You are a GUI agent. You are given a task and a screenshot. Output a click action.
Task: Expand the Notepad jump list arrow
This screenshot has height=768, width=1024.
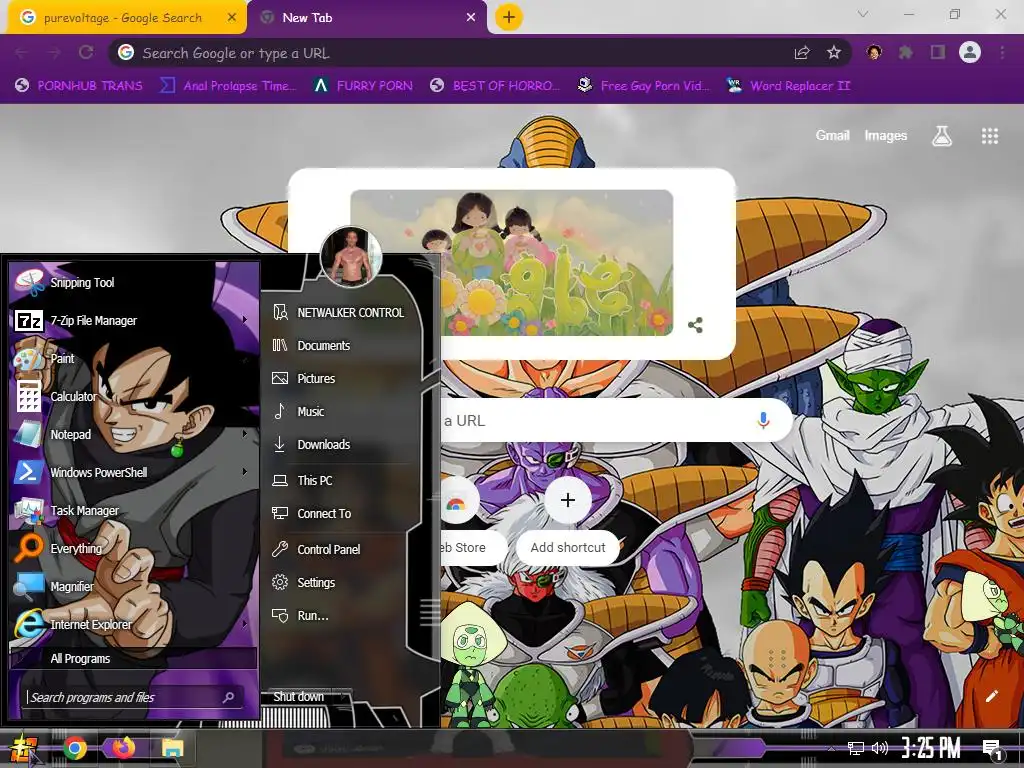coord(245,433)
